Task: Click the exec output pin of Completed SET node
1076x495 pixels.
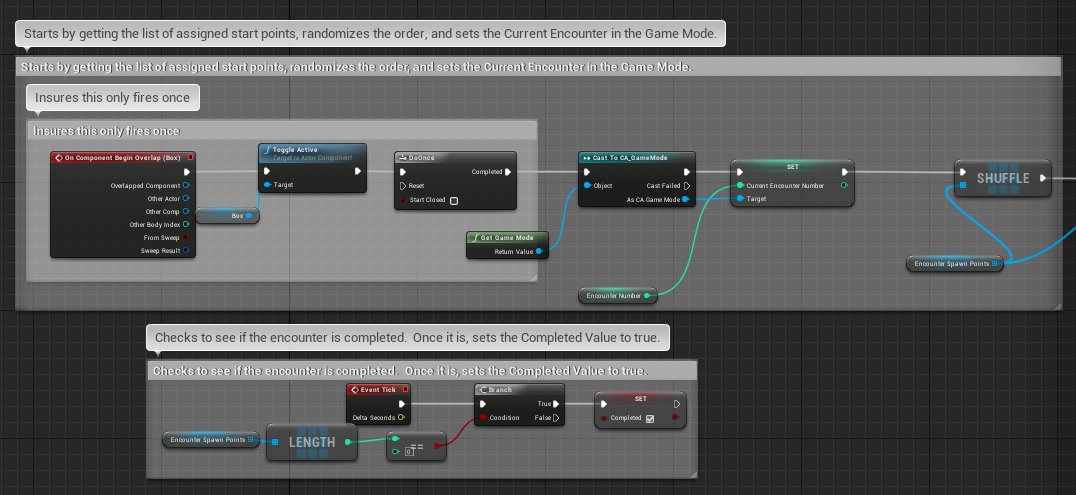Action: coord(677,404)
